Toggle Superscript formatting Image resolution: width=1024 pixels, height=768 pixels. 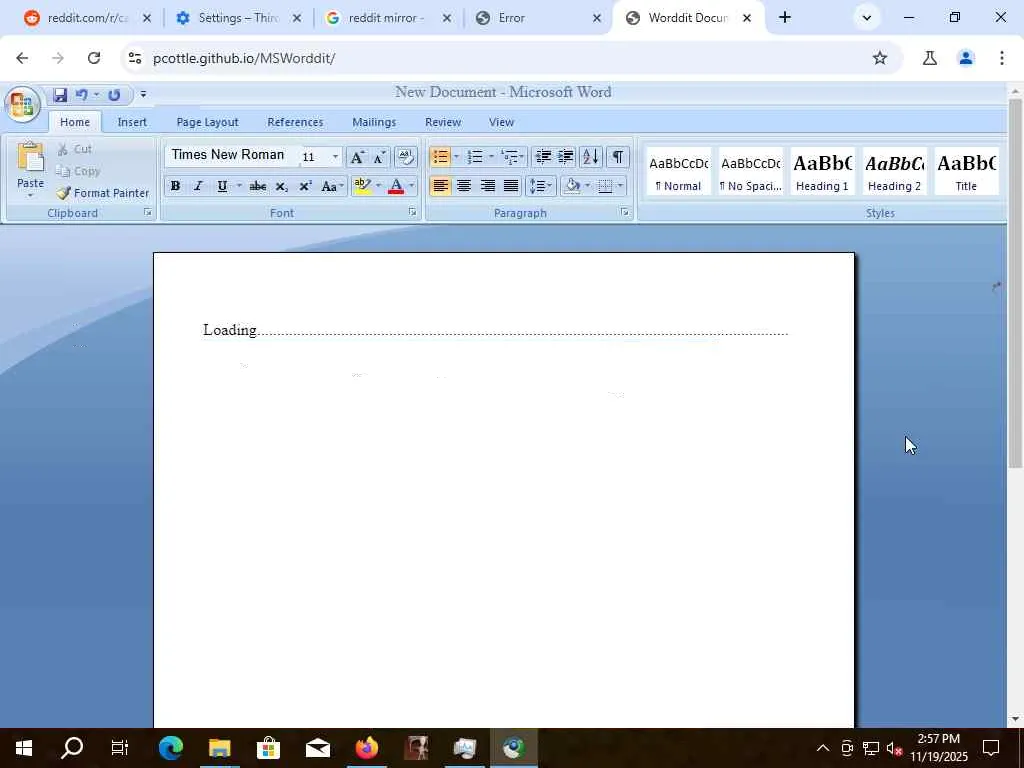(x=305, y=186)
